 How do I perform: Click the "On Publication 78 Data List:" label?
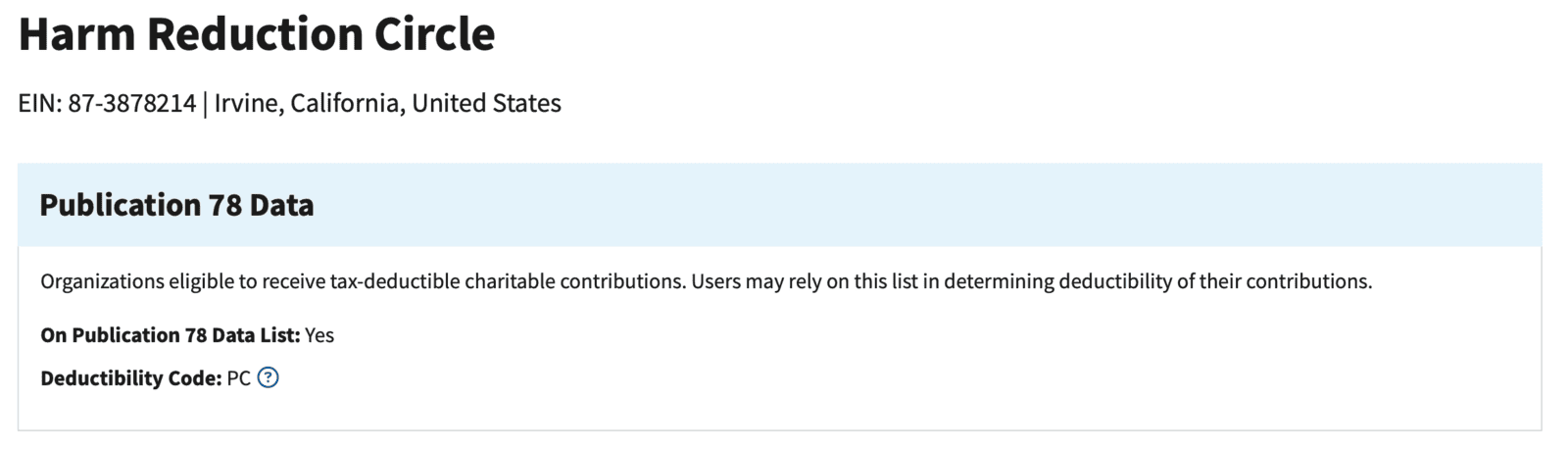click(x=170, y=335)
